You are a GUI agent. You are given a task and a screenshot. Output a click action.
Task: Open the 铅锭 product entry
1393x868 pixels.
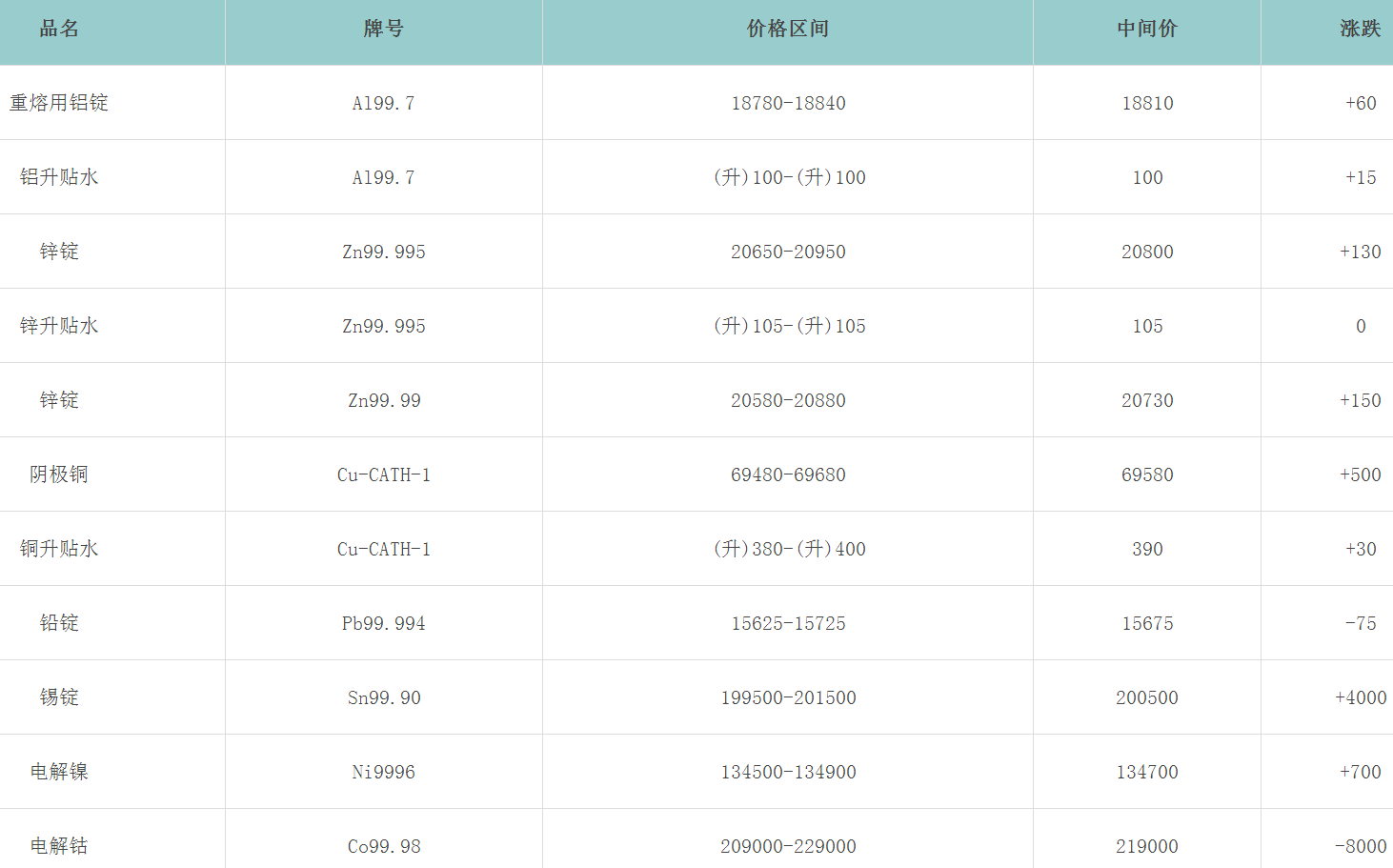point(59,623)
